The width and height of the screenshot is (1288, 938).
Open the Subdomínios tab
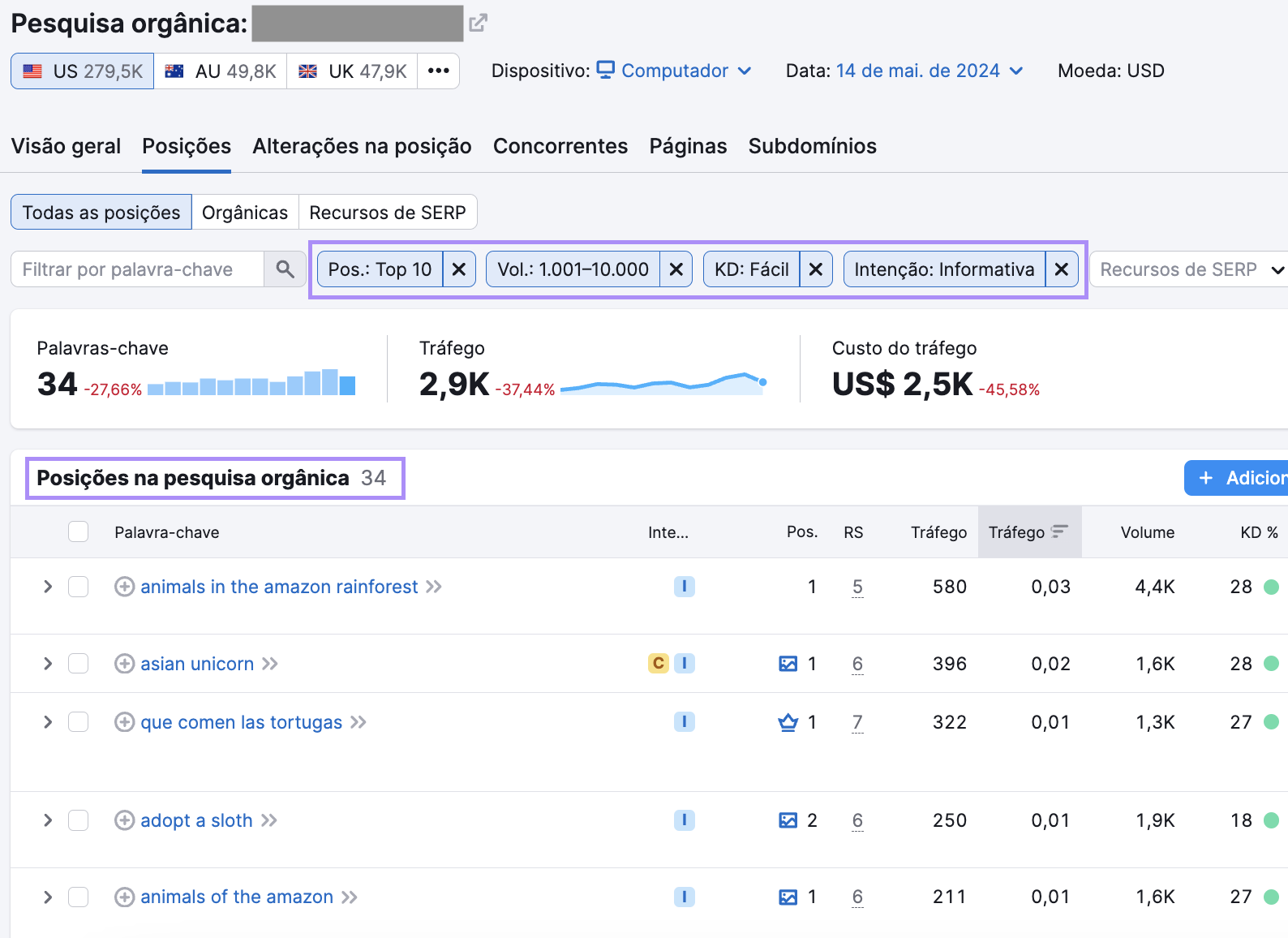pyautogui.click(x=812, y=146)
